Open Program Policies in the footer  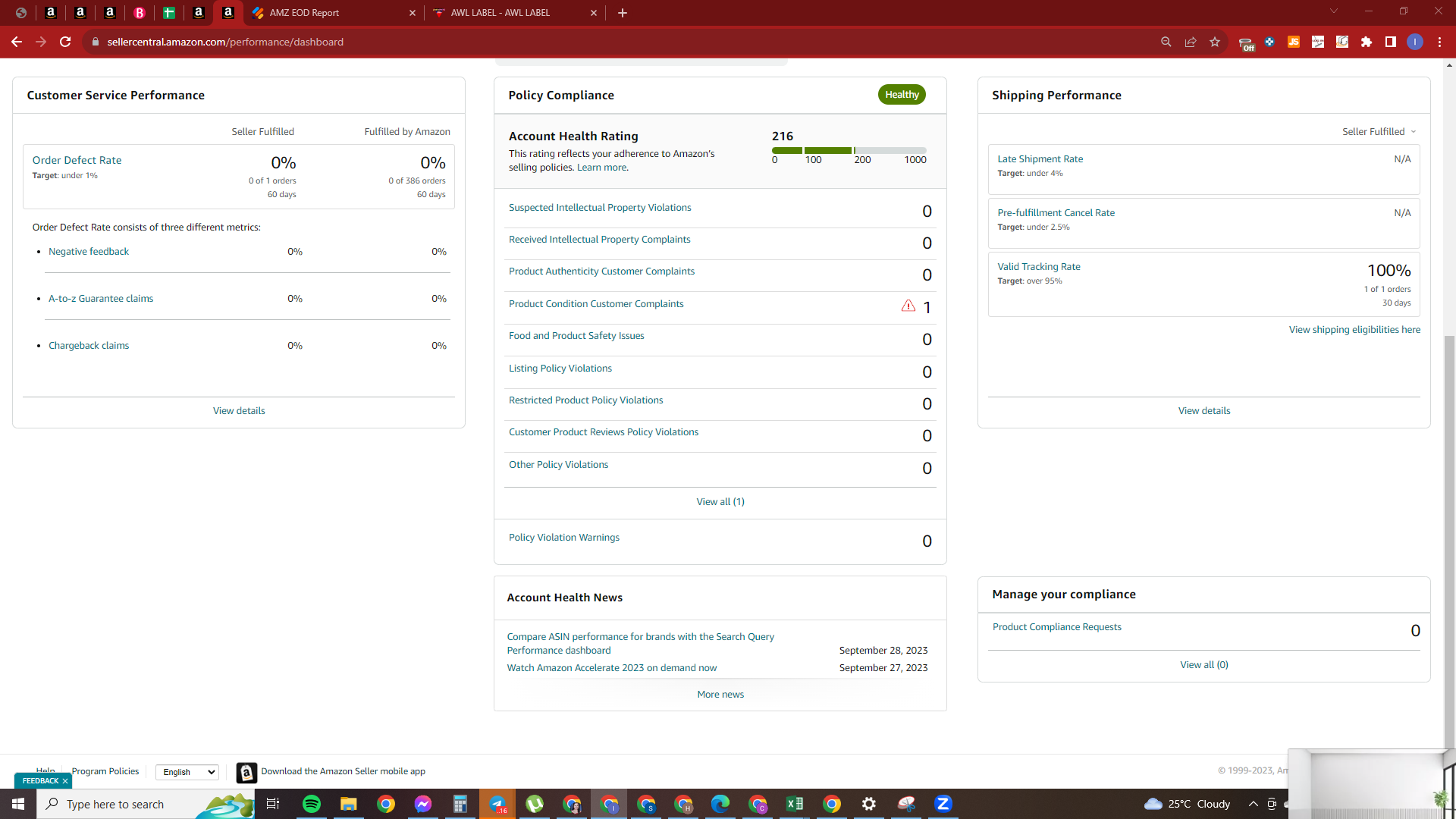tap(105, 771)
